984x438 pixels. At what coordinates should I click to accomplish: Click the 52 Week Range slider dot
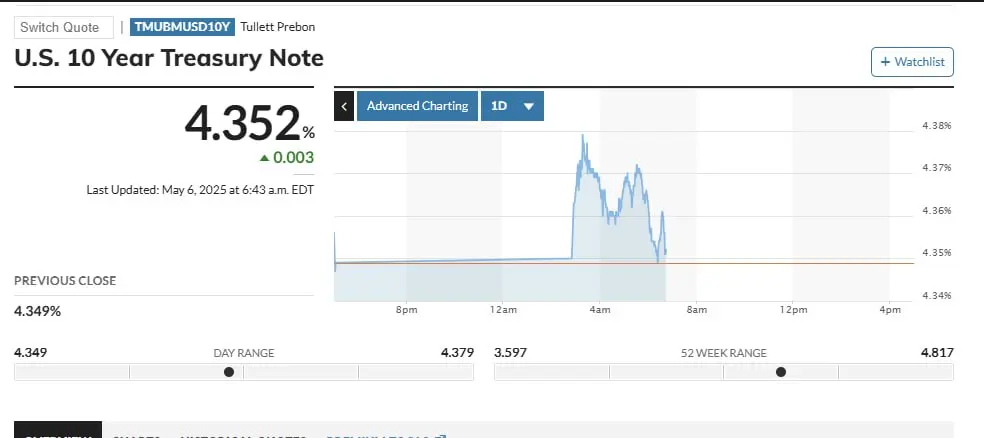pyautogui.click(x=781, y=372)
